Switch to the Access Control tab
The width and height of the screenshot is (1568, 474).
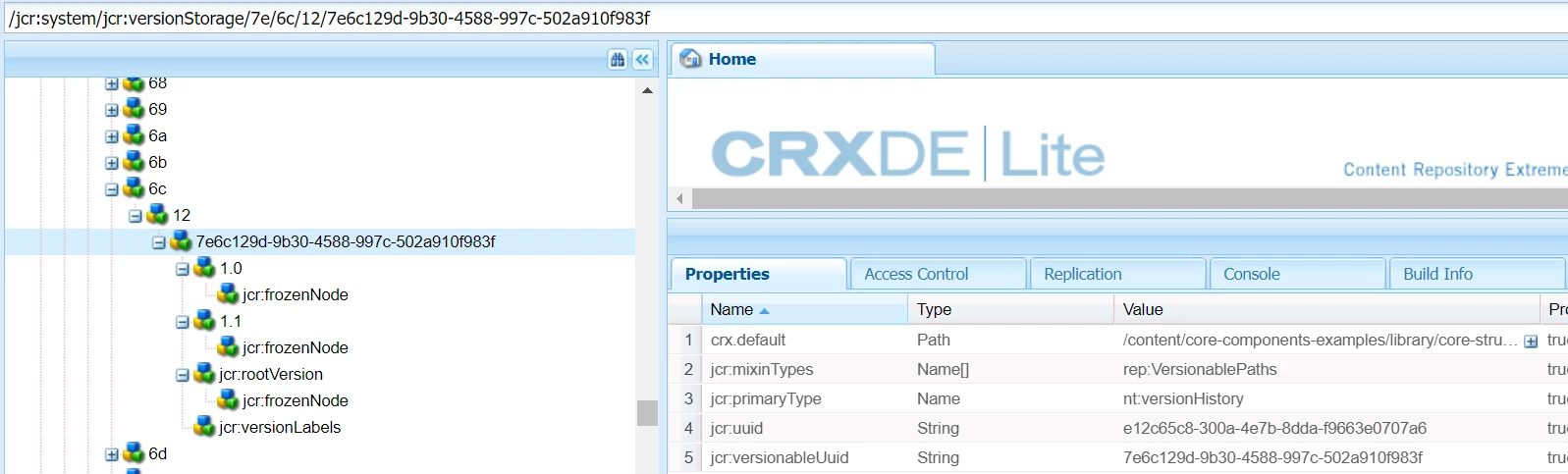(938, 274)
